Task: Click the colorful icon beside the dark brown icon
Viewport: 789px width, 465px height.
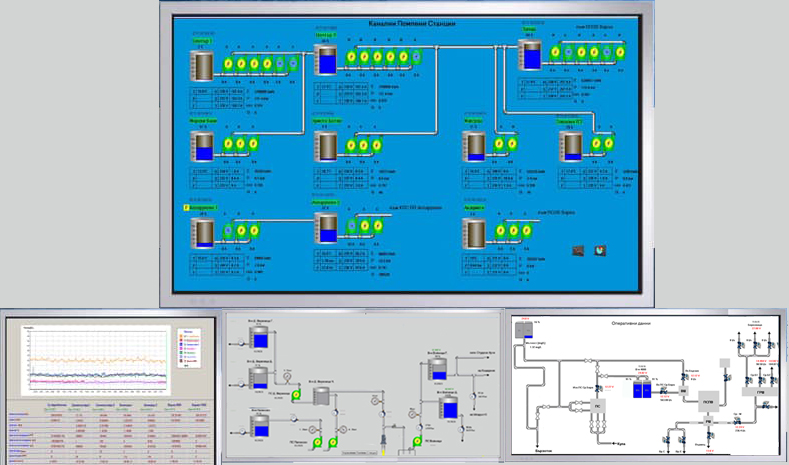Action: pyautogui.click(x=599, y=250)
